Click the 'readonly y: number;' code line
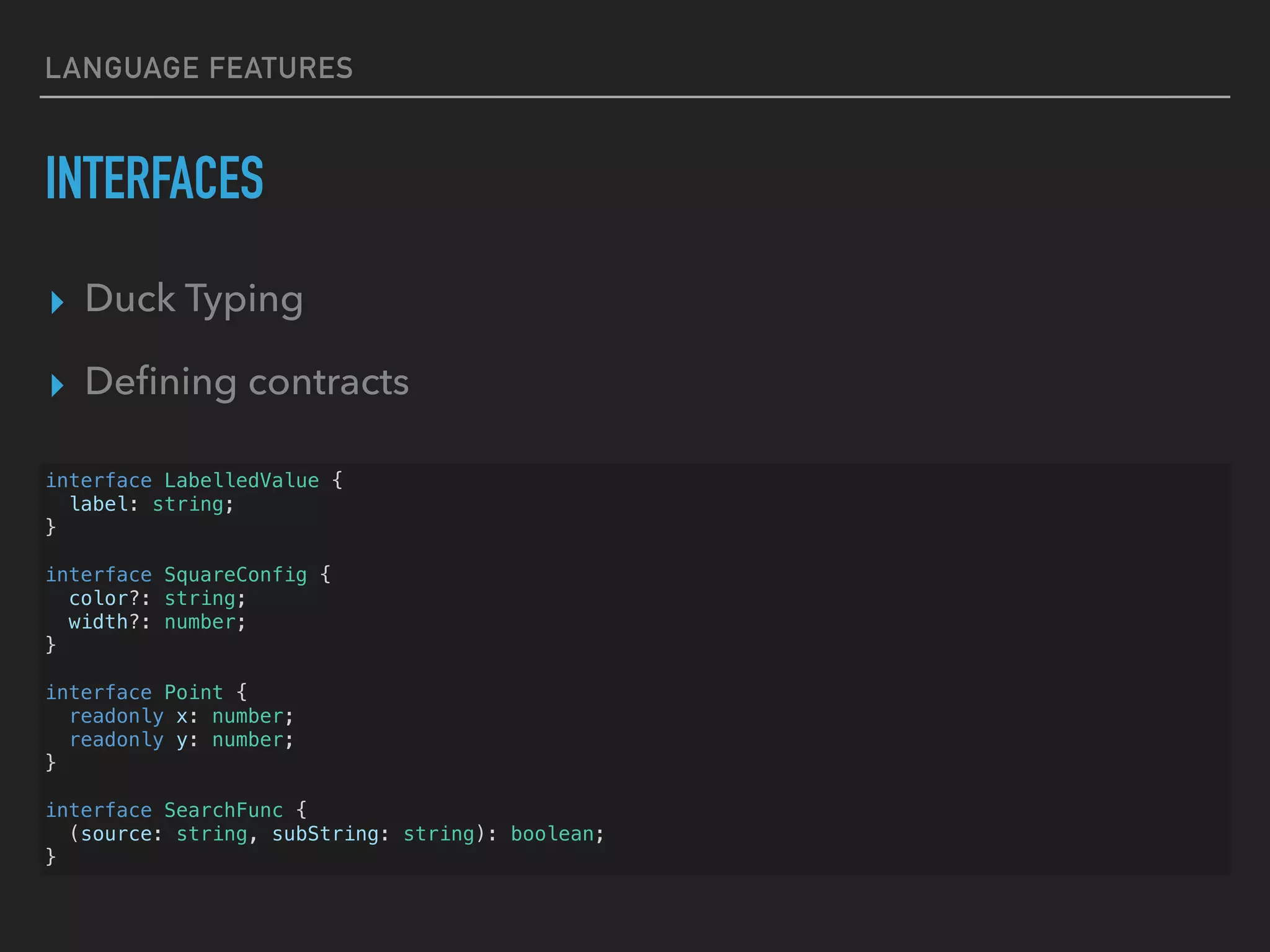1270x952 pixels. 182,739
